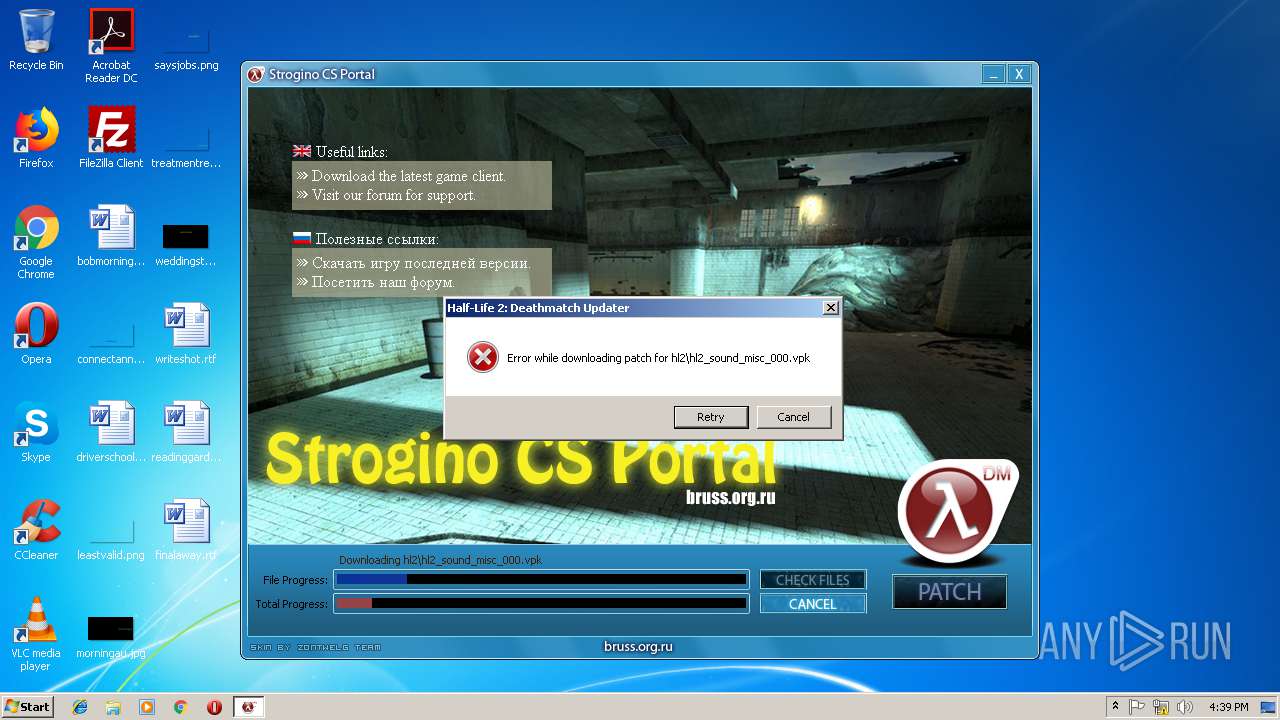Viewport: 1280px width, 720px height.
Task: Launch Opera from the desktop shortcut
Action: [x=36, y=334]
